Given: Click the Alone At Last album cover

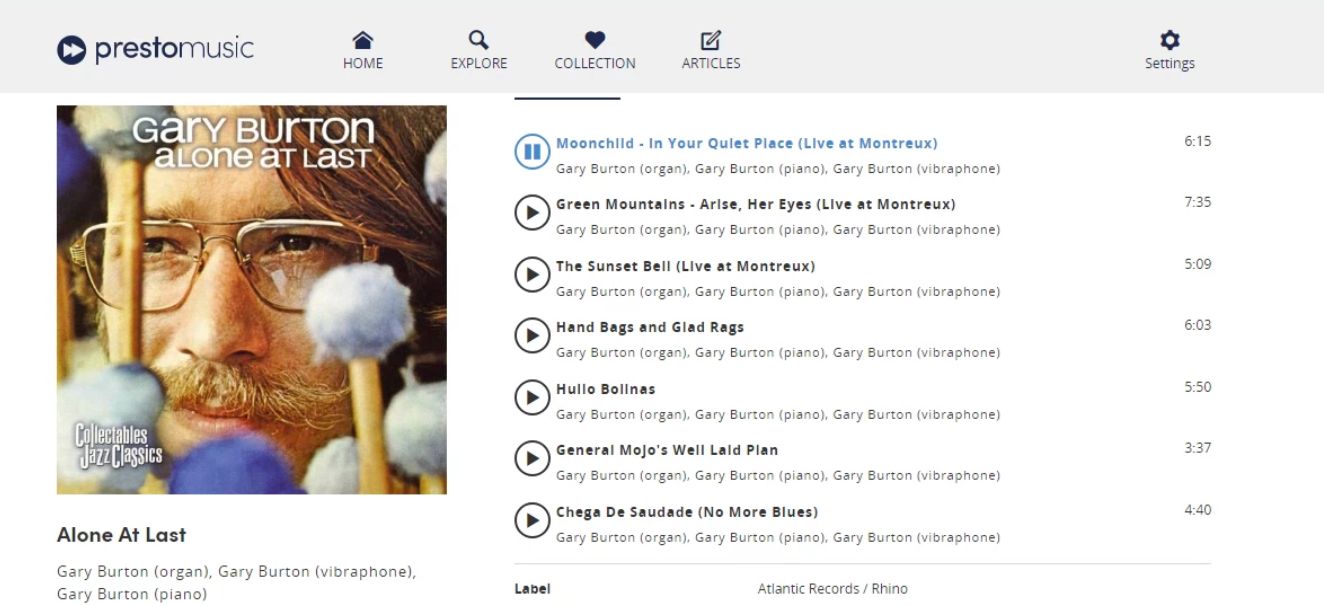Looking at the screenshot, I should (252, 300).
